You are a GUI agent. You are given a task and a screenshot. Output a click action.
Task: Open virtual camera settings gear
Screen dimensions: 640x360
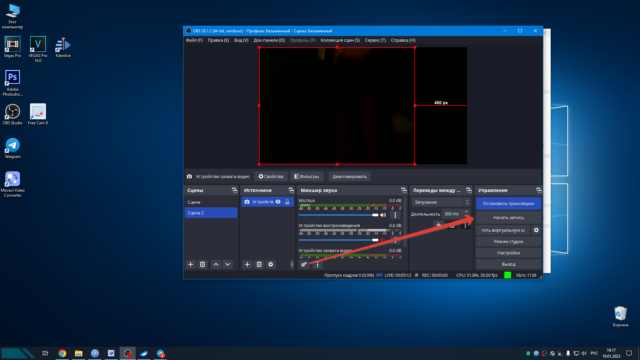(536, 230)
